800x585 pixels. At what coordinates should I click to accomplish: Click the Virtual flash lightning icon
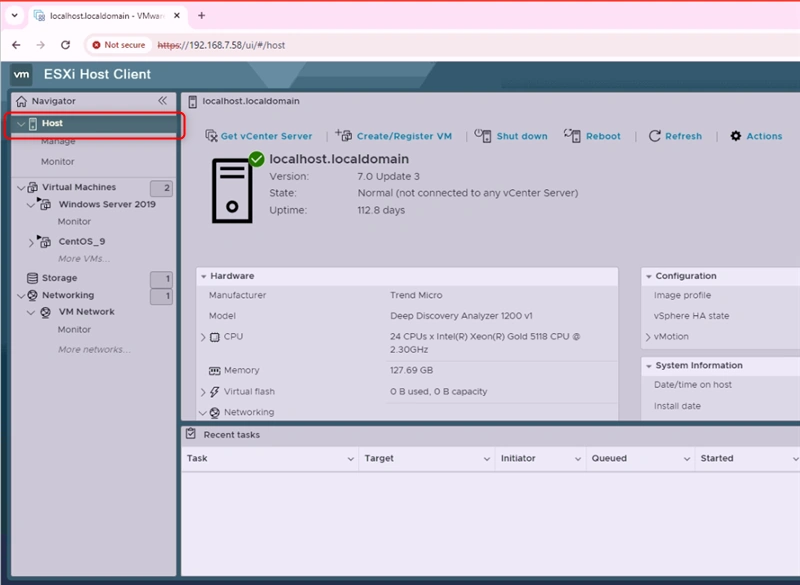pyautogui.click(x=215, y=392)
